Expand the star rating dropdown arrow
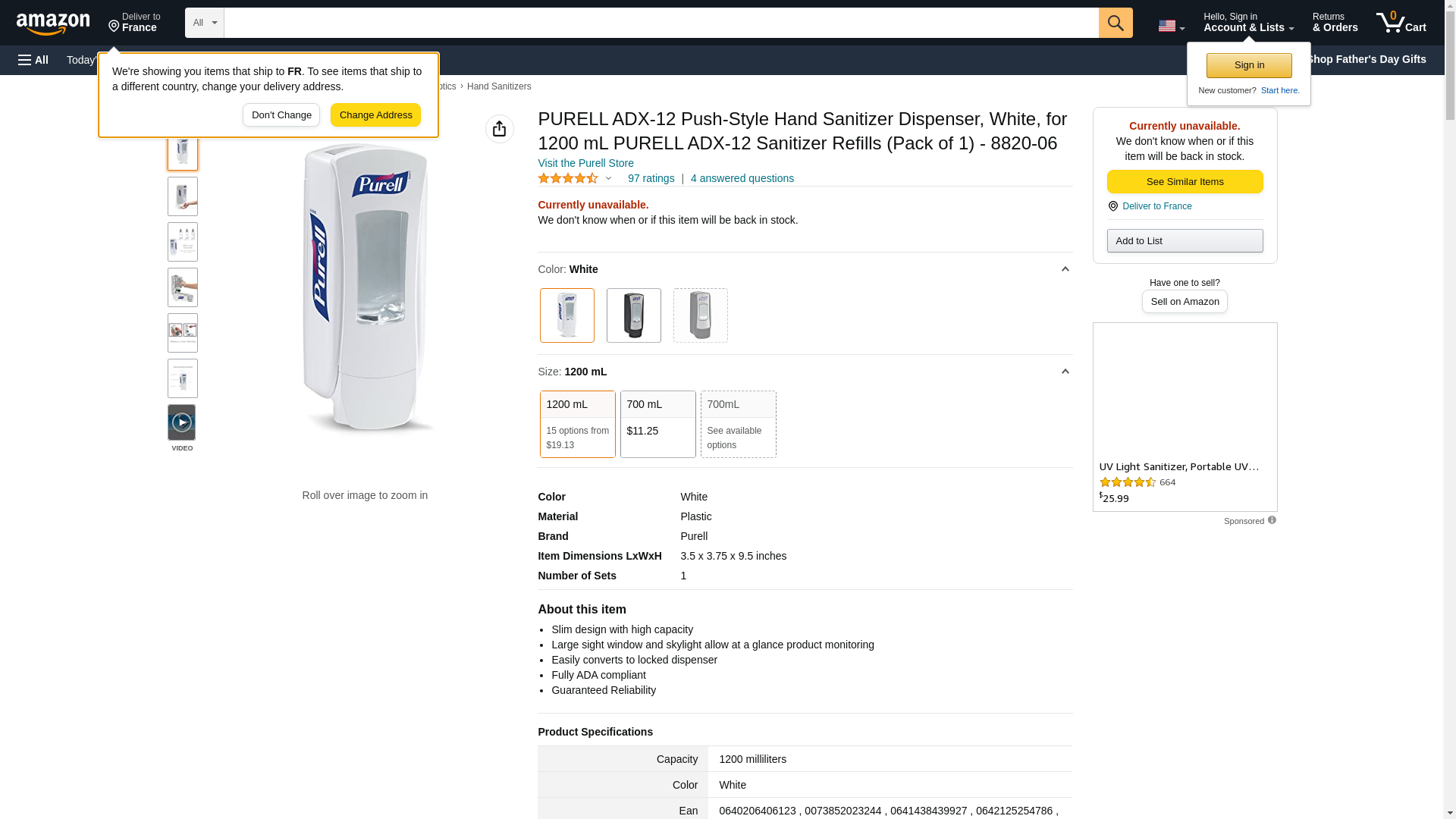1456x819 pixels. point(608,179)
